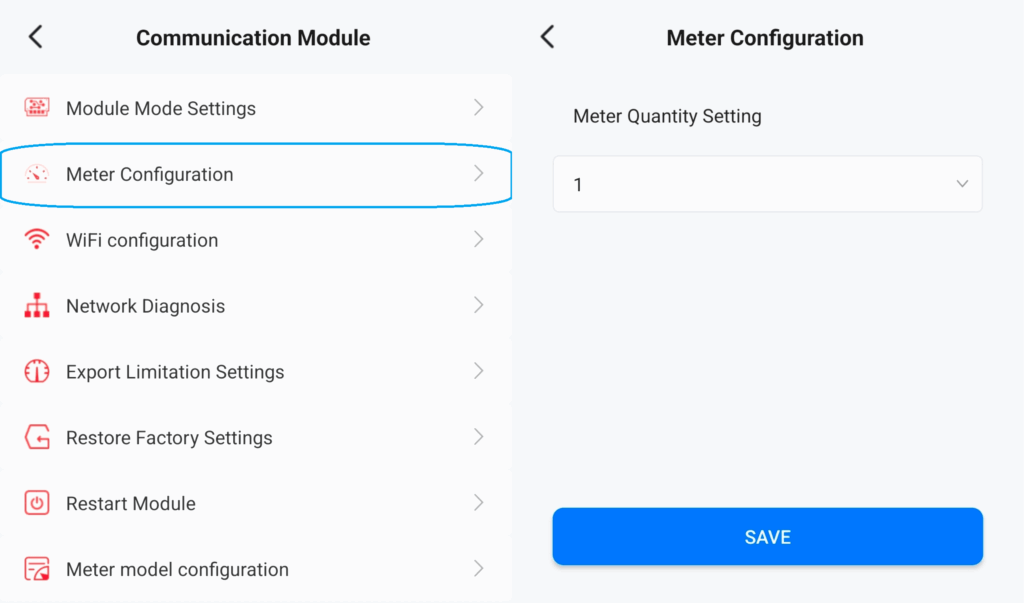This screenshot has width=1024, height=603.
Task: Open the Meter Configuration menu entry
Action: 150,175
